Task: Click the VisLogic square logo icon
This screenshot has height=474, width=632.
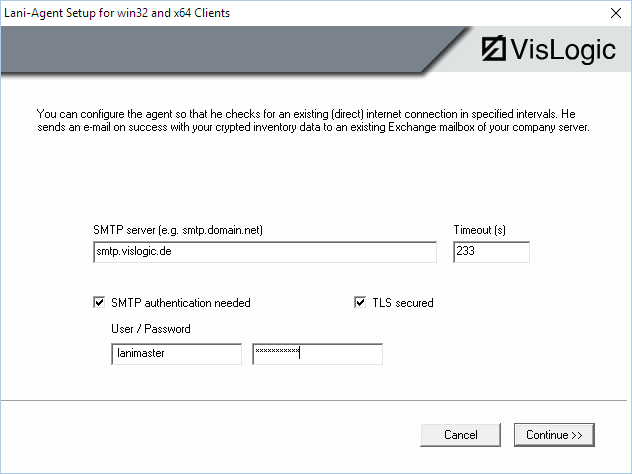Action: (x=494, y=50)
